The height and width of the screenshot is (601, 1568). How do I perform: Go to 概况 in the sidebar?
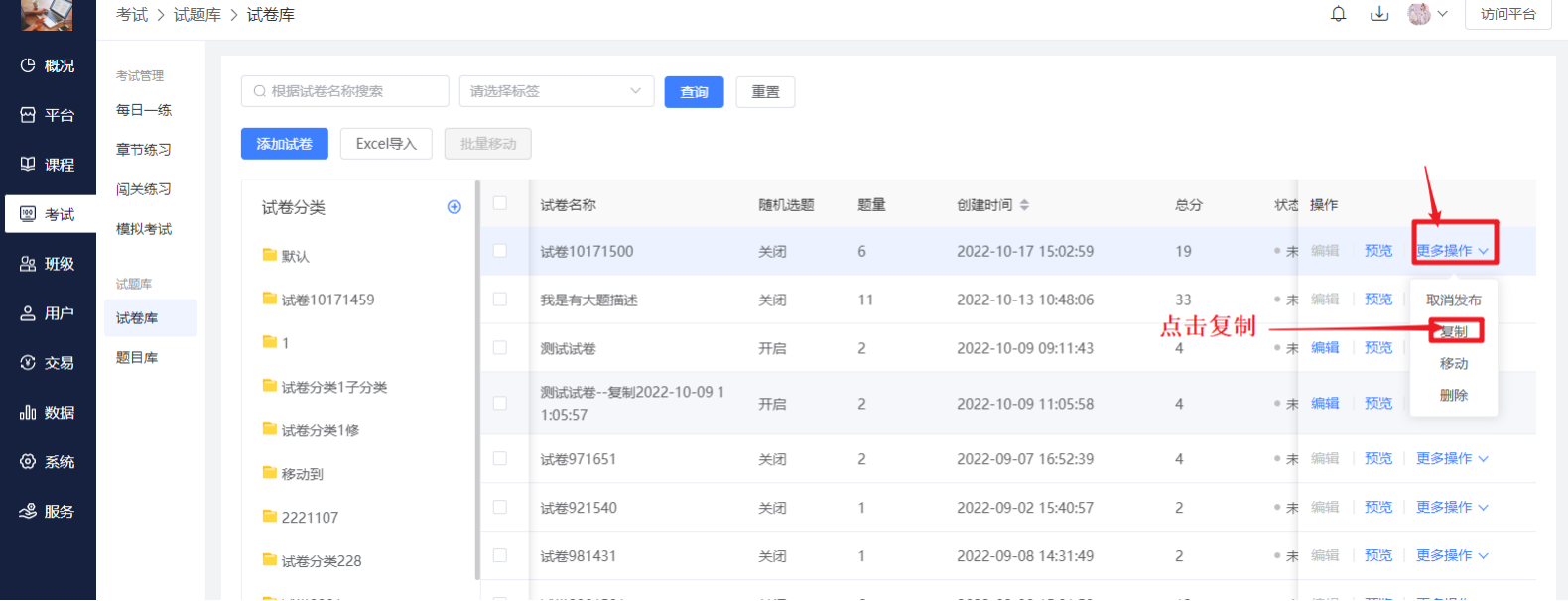[48, 65]
